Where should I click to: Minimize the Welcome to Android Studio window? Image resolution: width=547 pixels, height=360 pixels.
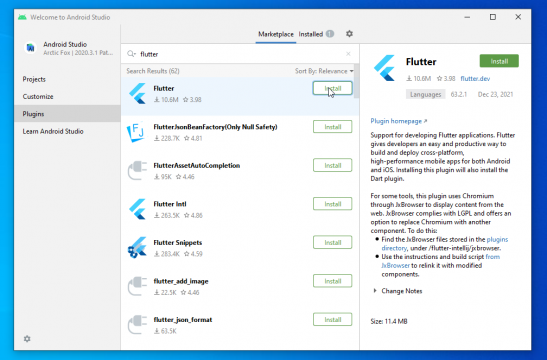(x=467, y=17)
